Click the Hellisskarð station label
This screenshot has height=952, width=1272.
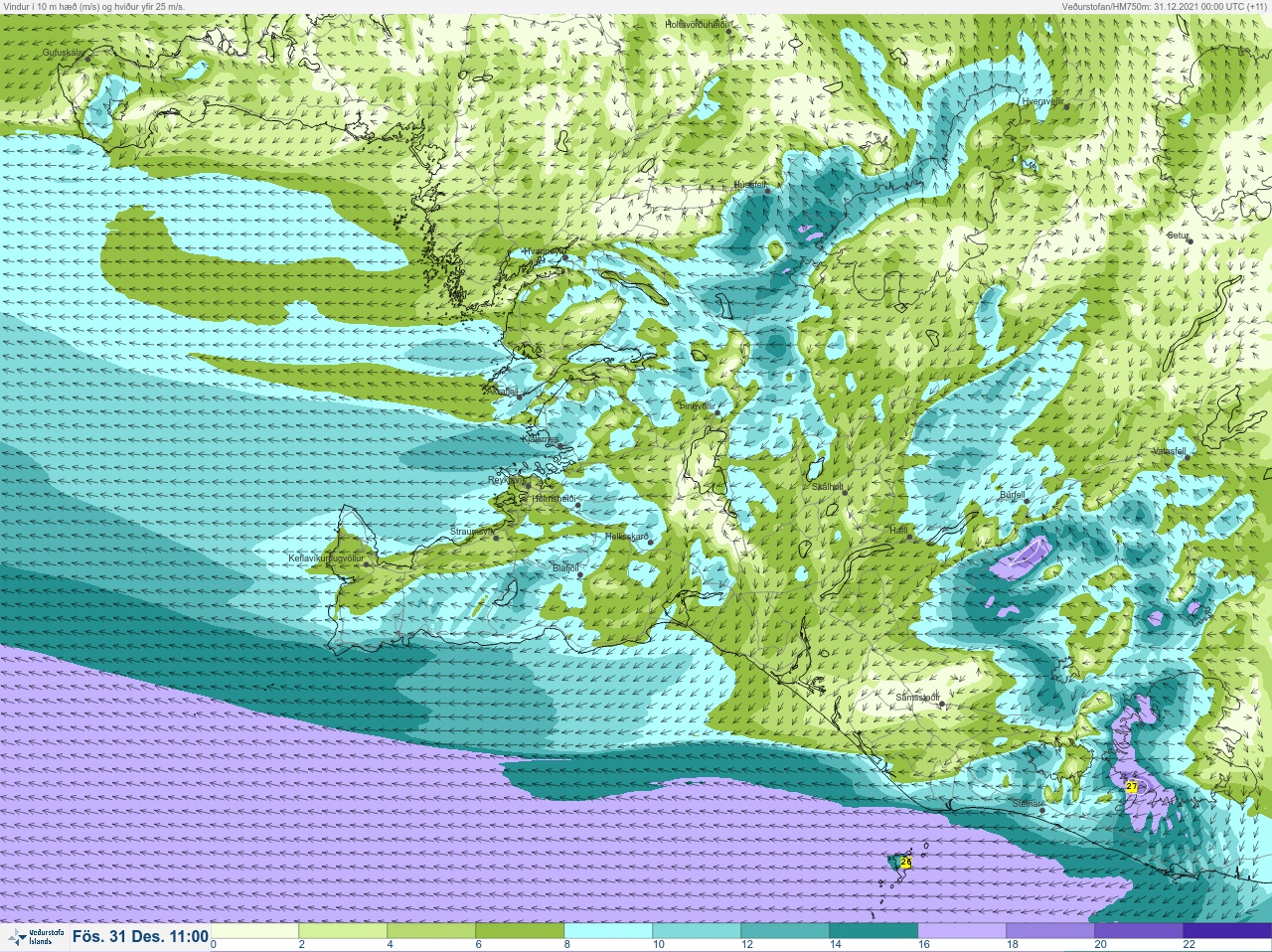(627, 537)
